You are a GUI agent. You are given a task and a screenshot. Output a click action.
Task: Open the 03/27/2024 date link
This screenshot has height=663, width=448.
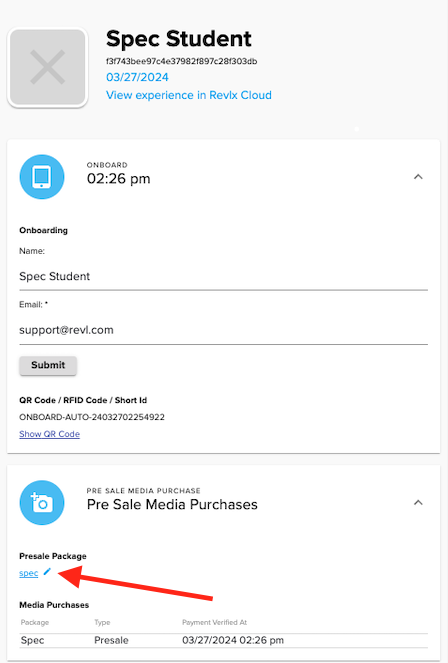[x=137, y=77]
